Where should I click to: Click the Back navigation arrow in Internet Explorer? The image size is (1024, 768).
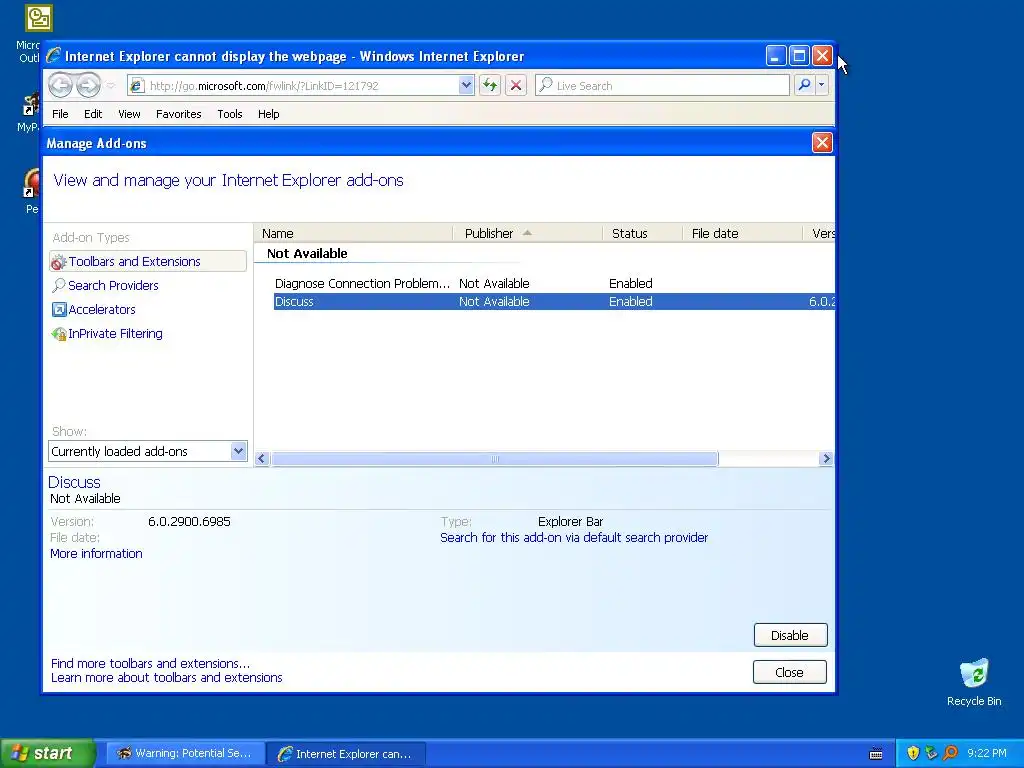60,85
